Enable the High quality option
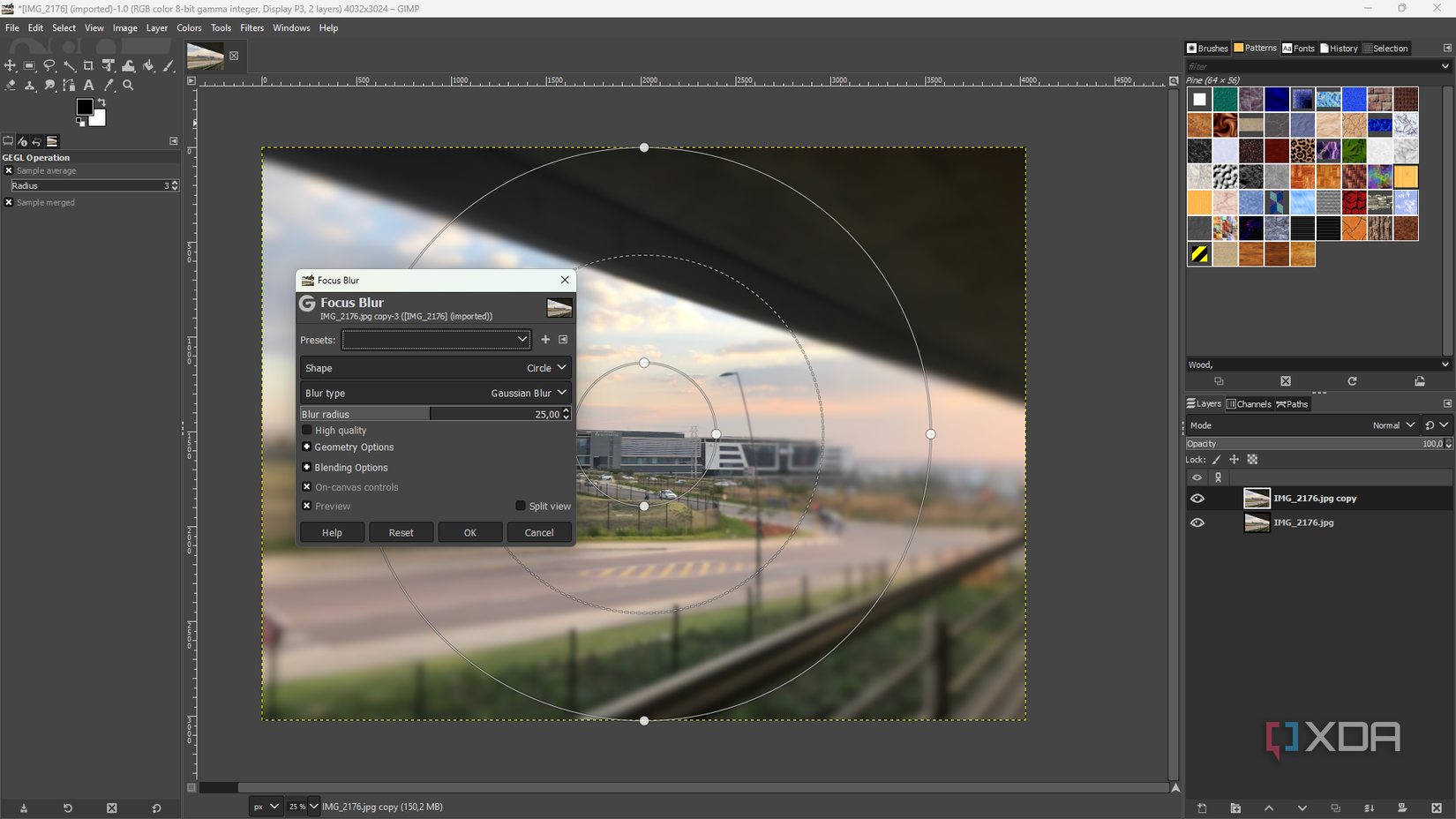The image size is (1456, 819). coord(307,430)
